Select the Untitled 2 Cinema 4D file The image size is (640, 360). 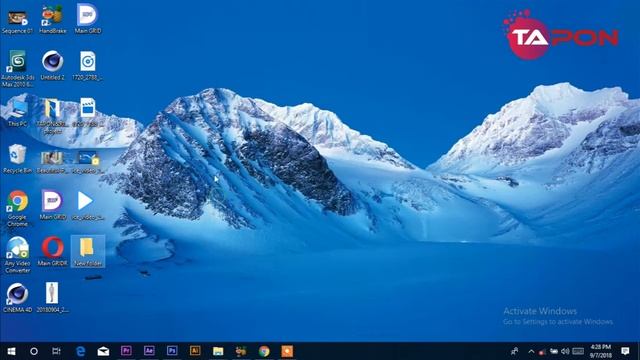52,65
